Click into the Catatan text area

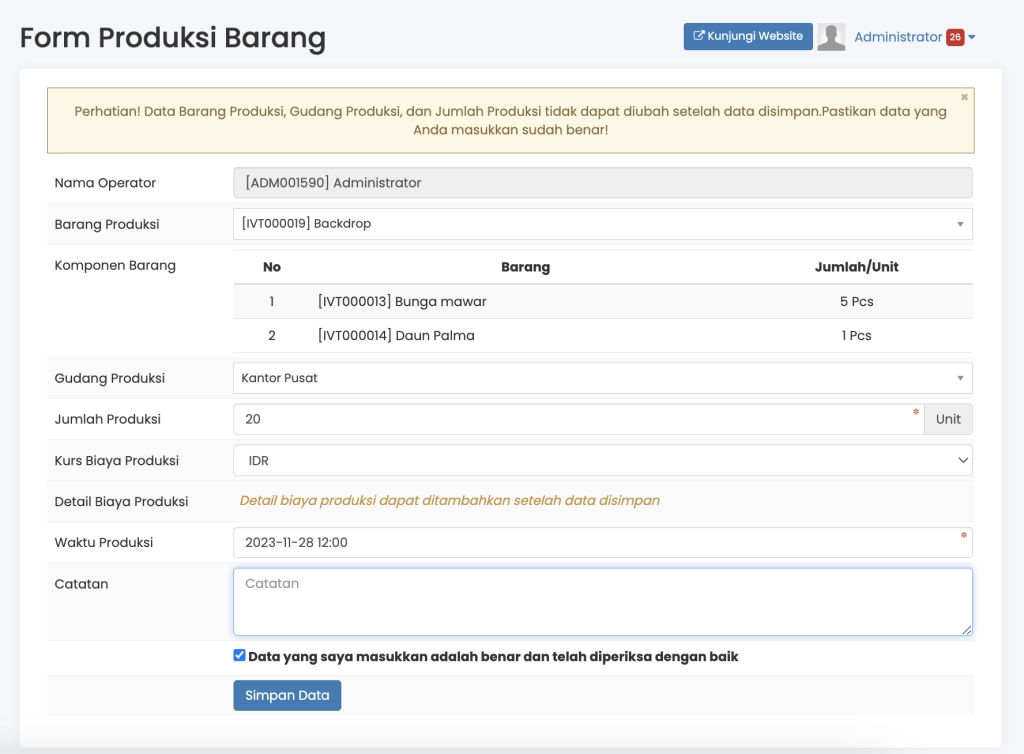(602, 602)
